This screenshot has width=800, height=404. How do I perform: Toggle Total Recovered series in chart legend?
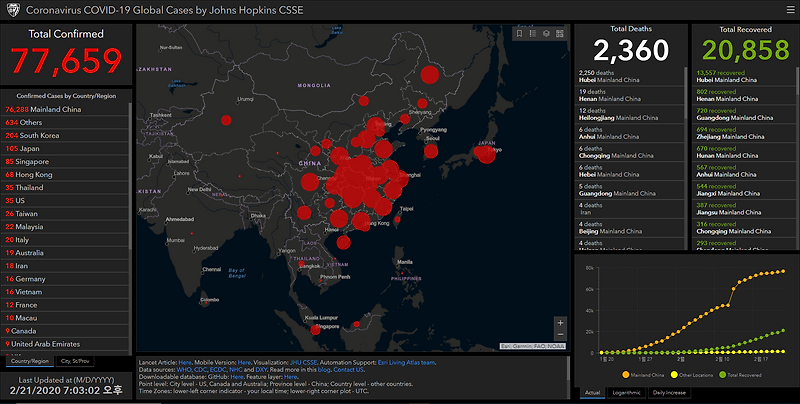(740, 375)
